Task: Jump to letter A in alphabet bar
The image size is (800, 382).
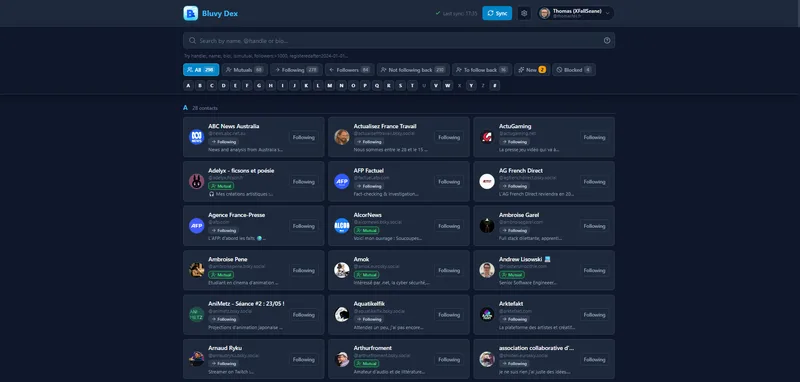Action: (188, 86)
